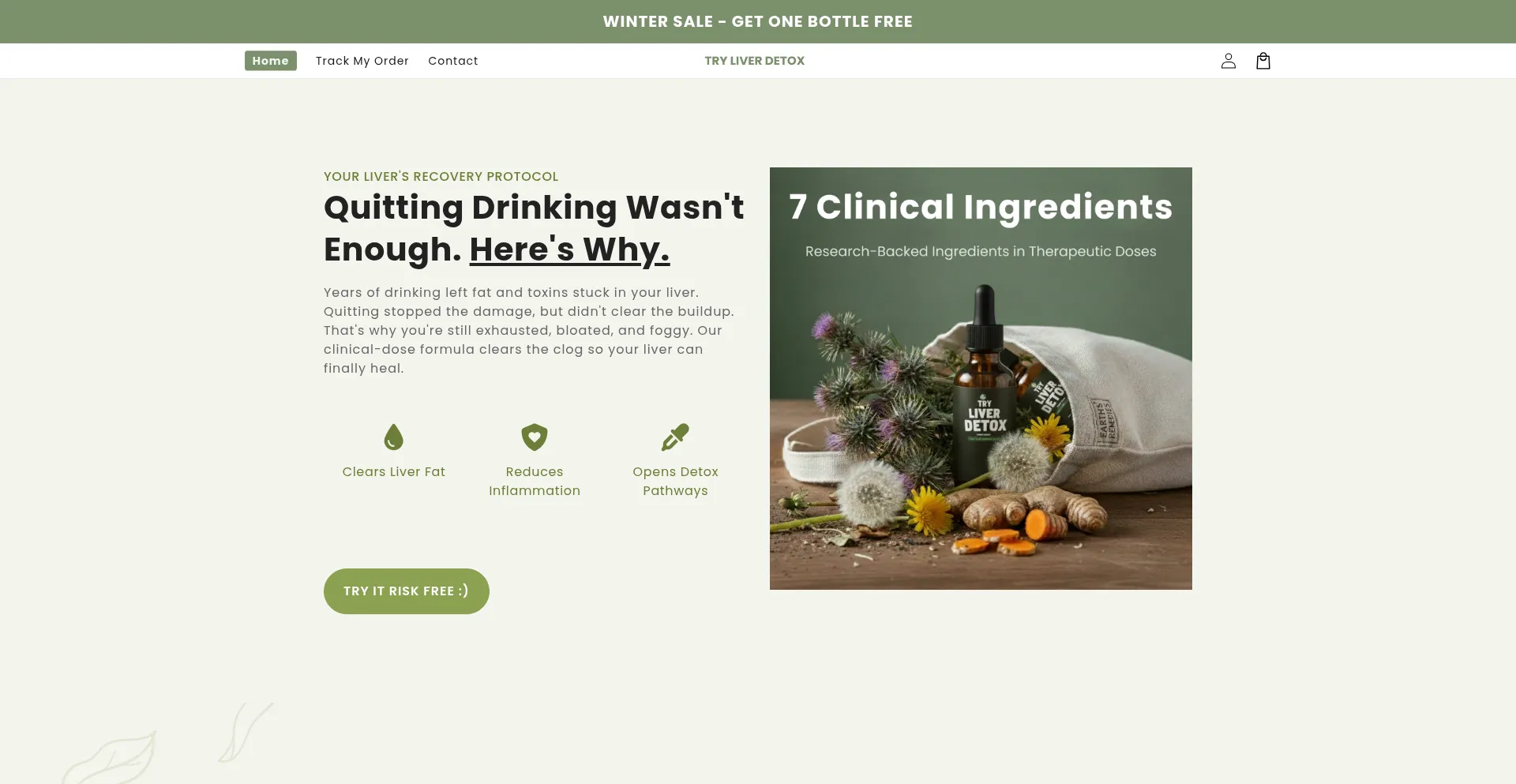The width and height of the screenshot is (1516, 784).
Task: Open the Track My Order page
Action: coord(362,61)
